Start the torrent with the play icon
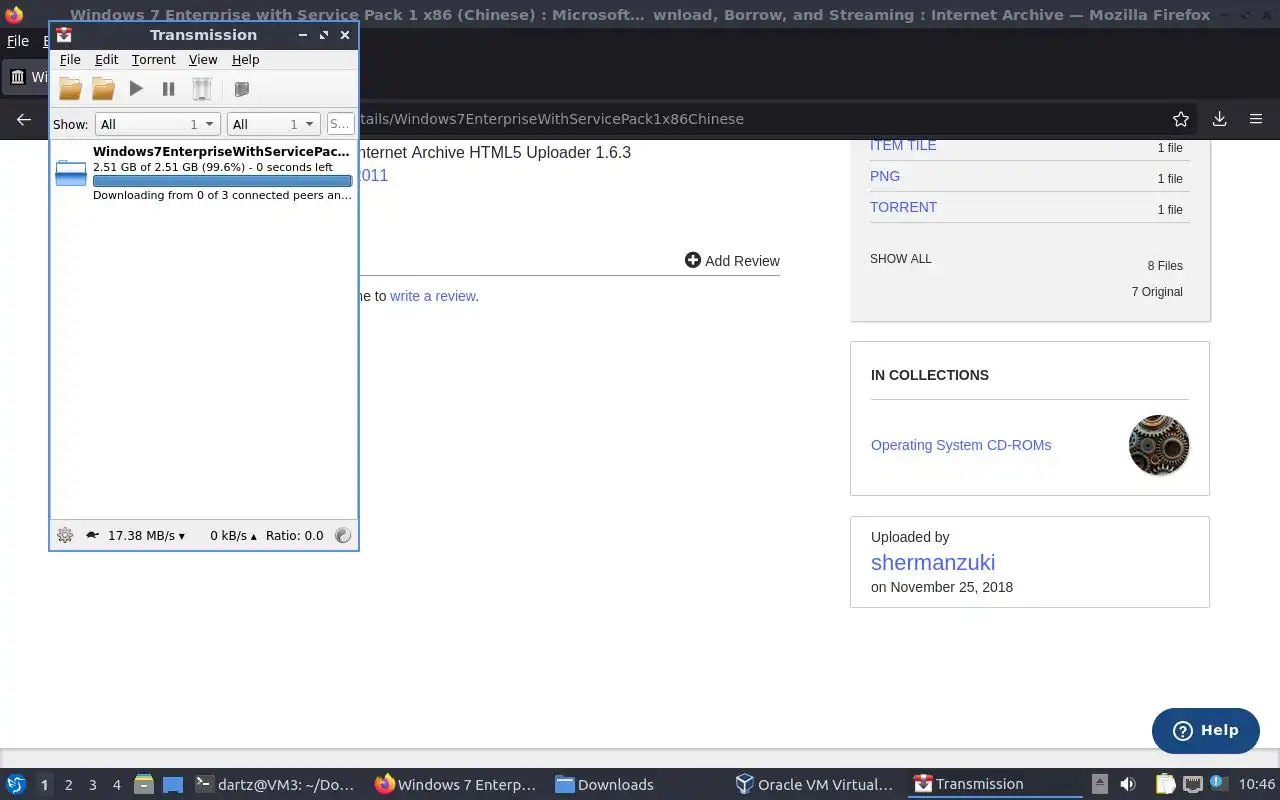Viewport: 1280px width, 800px height. click(x=136, y=89)
